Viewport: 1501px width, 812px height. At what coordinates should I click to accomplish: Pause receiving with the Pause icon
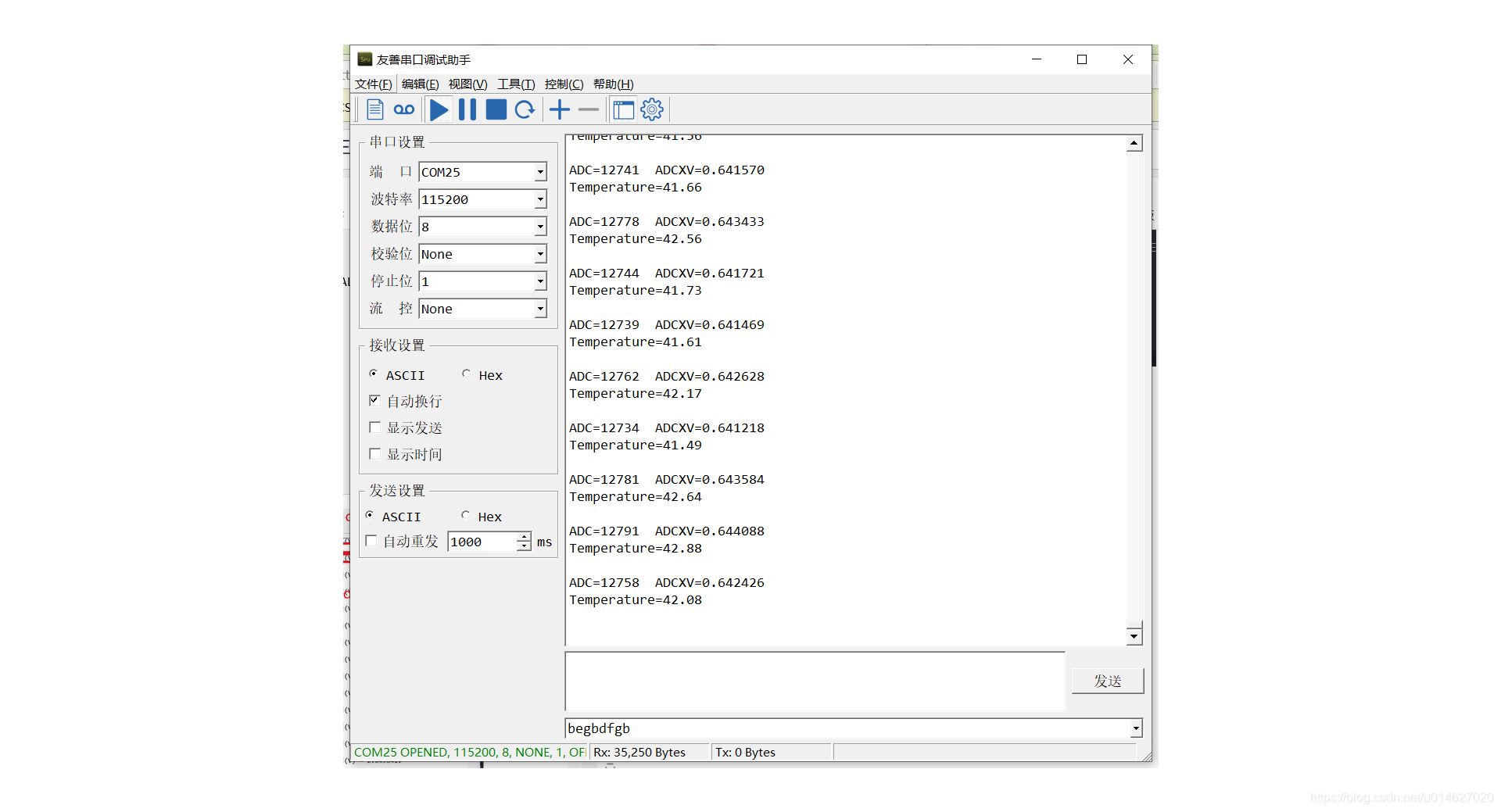467,109
